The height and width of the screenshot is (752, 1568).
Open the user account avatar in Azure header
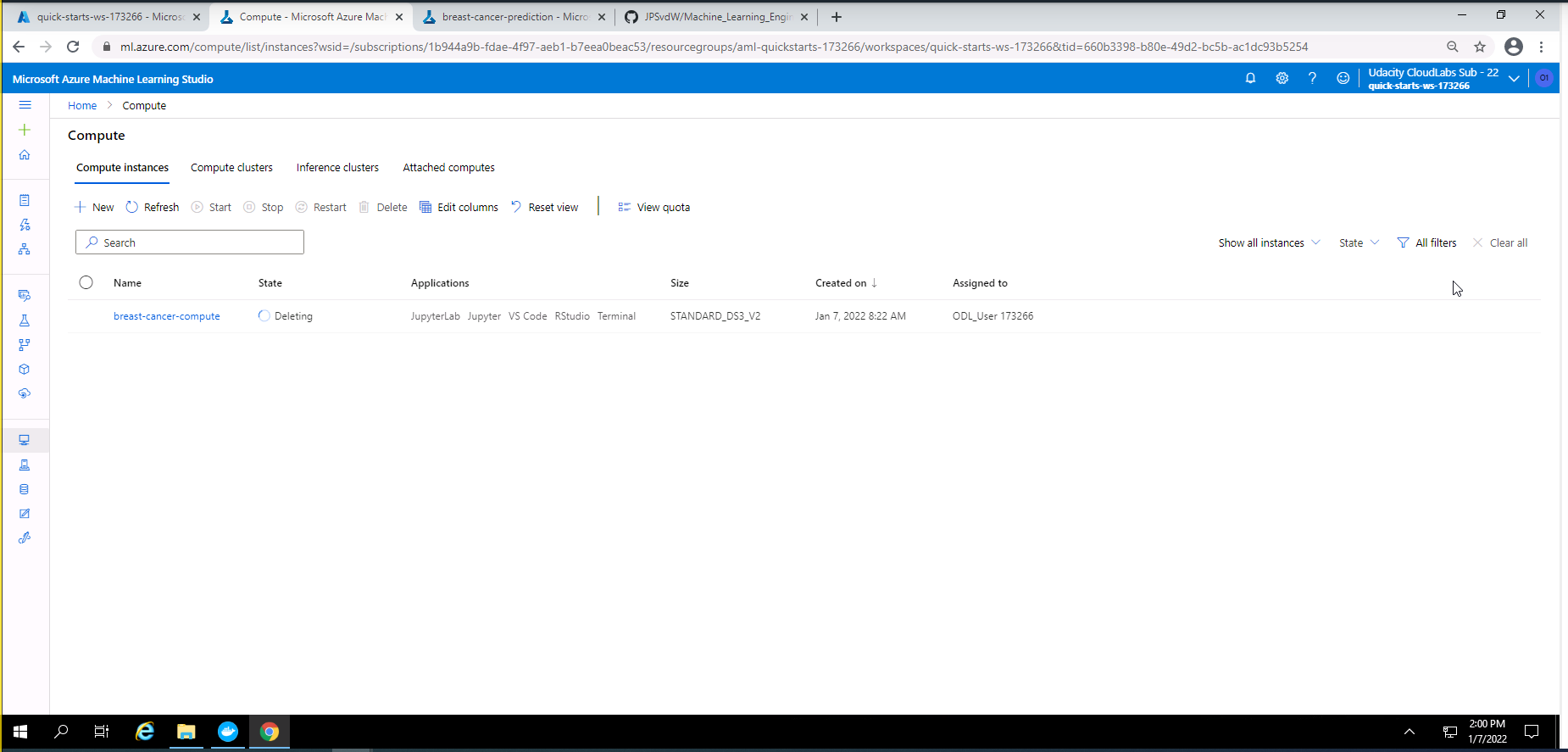1544,78
